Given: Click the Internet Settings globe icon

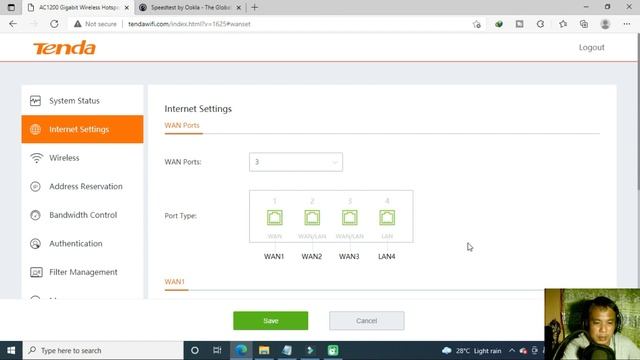Looking at the screenshot, I should pyautogui.click(x=36, y=129).
